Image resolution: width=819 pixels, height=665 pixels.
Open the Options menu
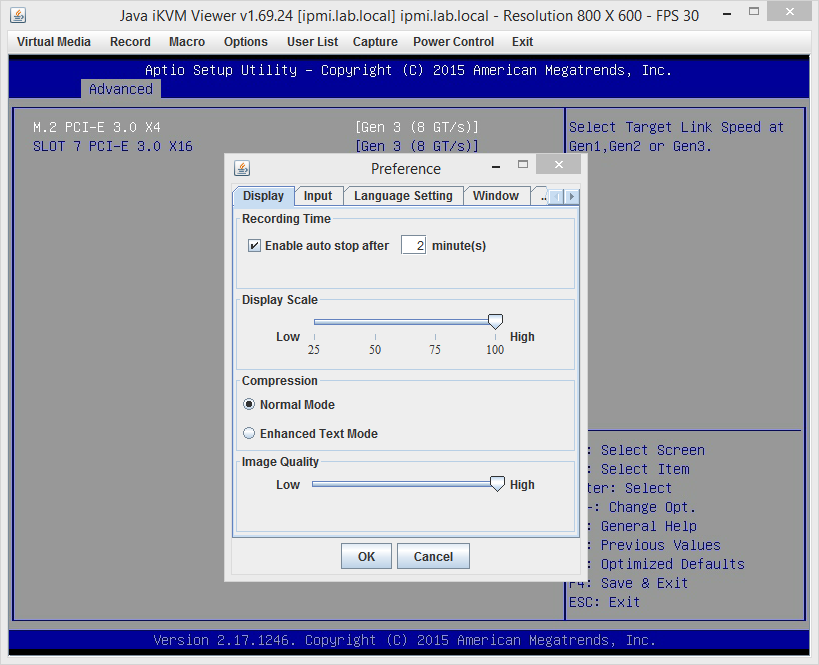pos(245,42)
